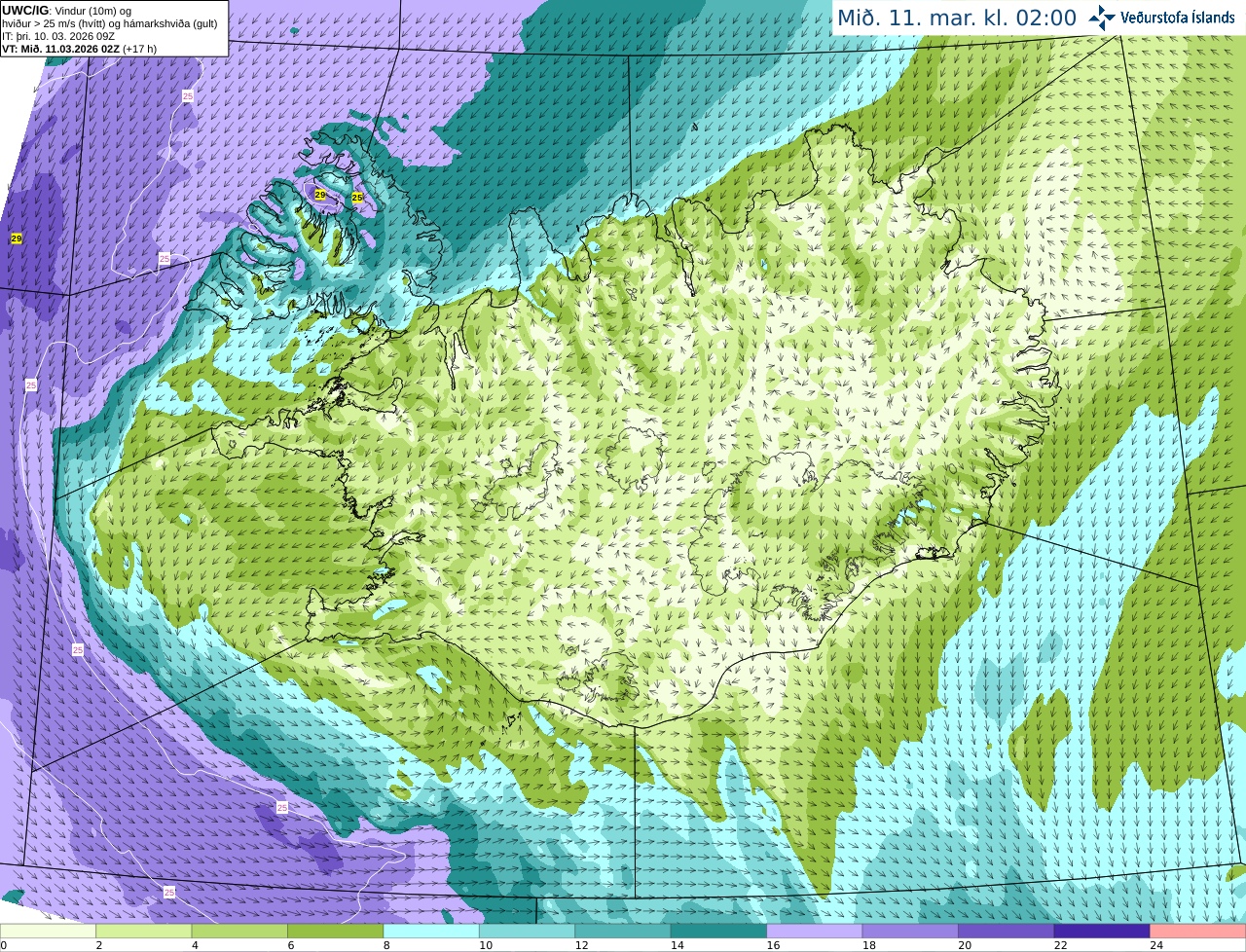This screenshot has height=952, width=1246.
Task: Pick the light teal 10–12 legend swatch
Action: click(x=528, y=932)
